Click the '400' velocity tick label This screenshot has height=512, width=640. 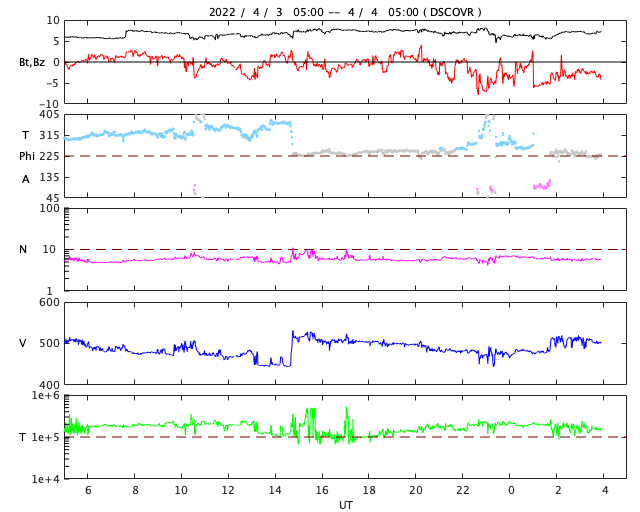(49, 385)
